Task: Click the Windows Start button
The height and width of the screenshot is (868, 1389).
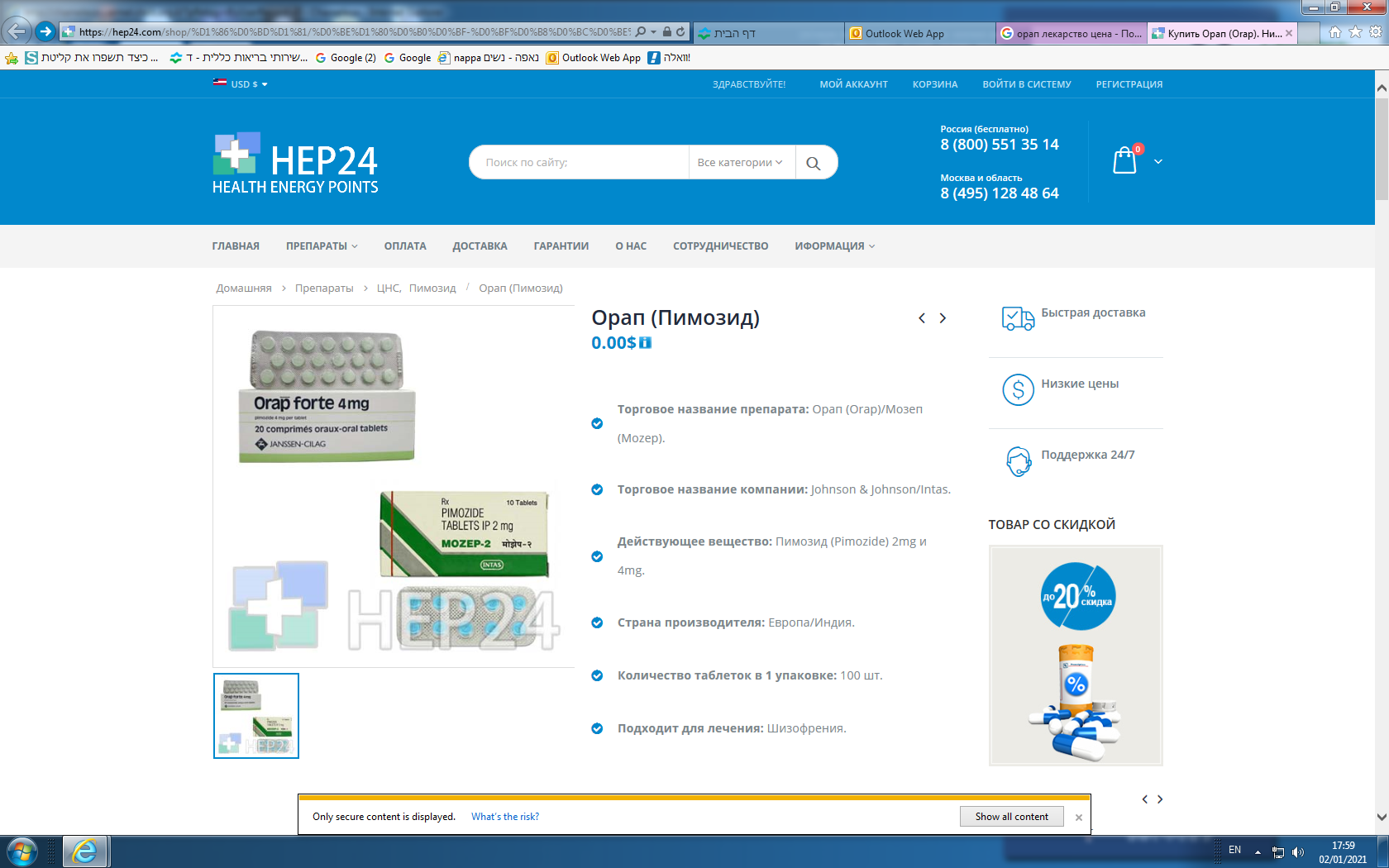Action: (x=22, y=851)
